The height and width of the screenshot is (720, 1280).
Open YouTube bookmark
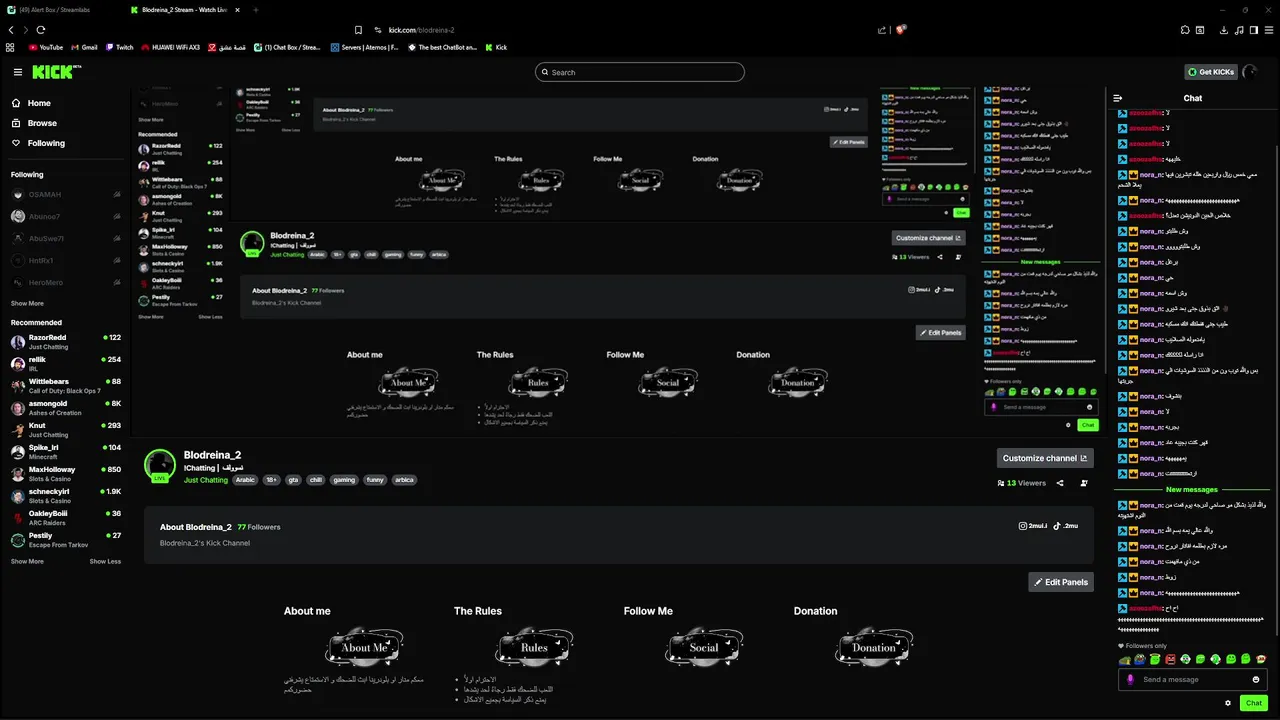46,47
